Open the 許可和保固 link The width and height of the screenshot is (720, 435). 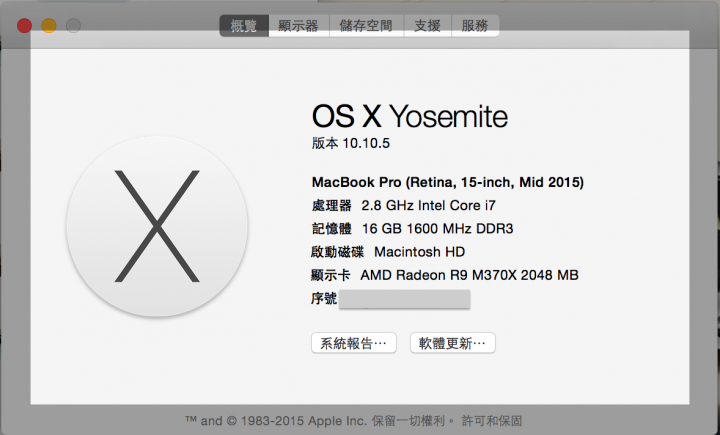click(492, 421)
